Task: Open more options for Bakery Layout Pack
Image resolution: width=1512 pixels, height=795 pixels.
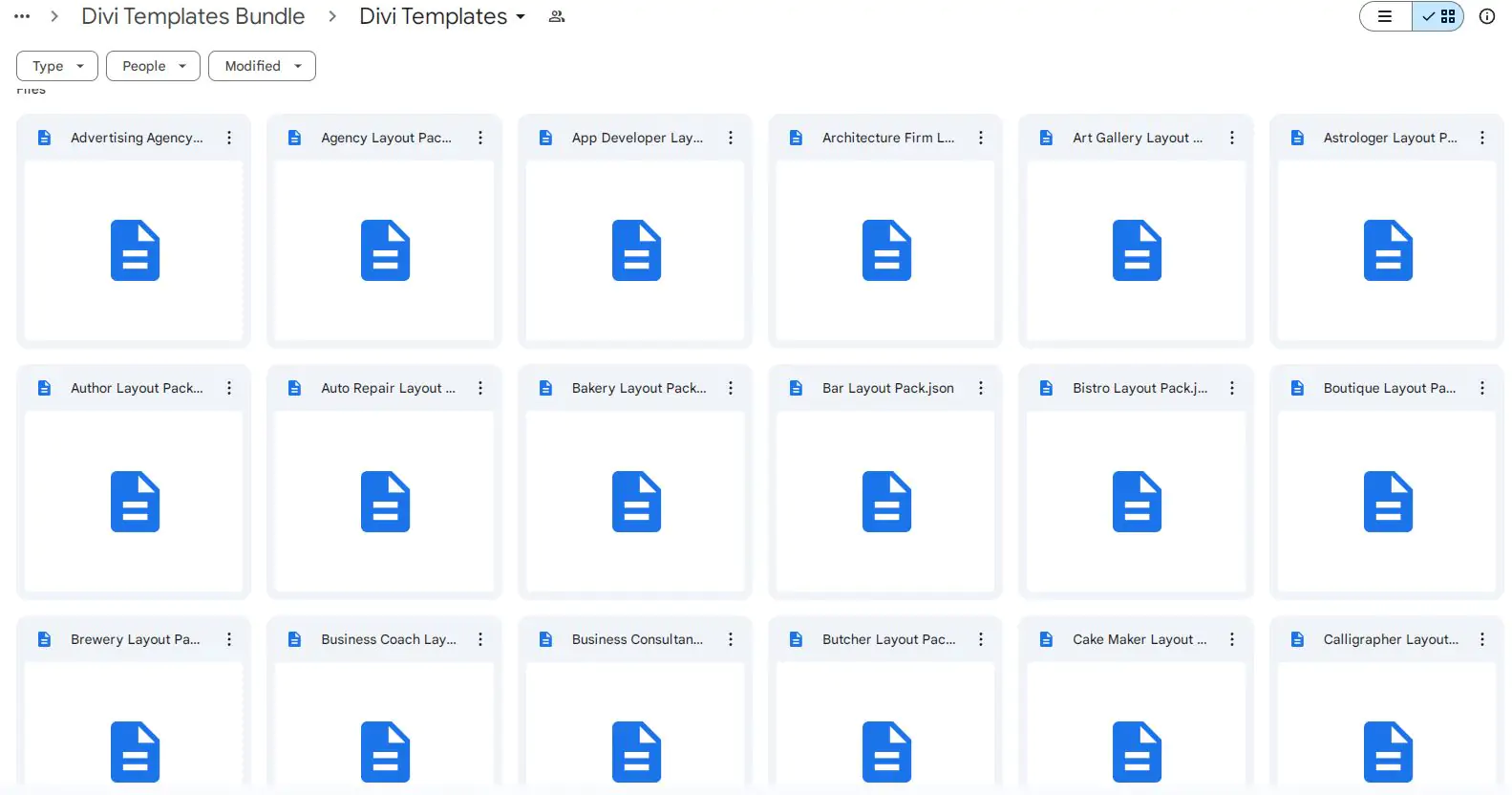Action: [731, 388]
